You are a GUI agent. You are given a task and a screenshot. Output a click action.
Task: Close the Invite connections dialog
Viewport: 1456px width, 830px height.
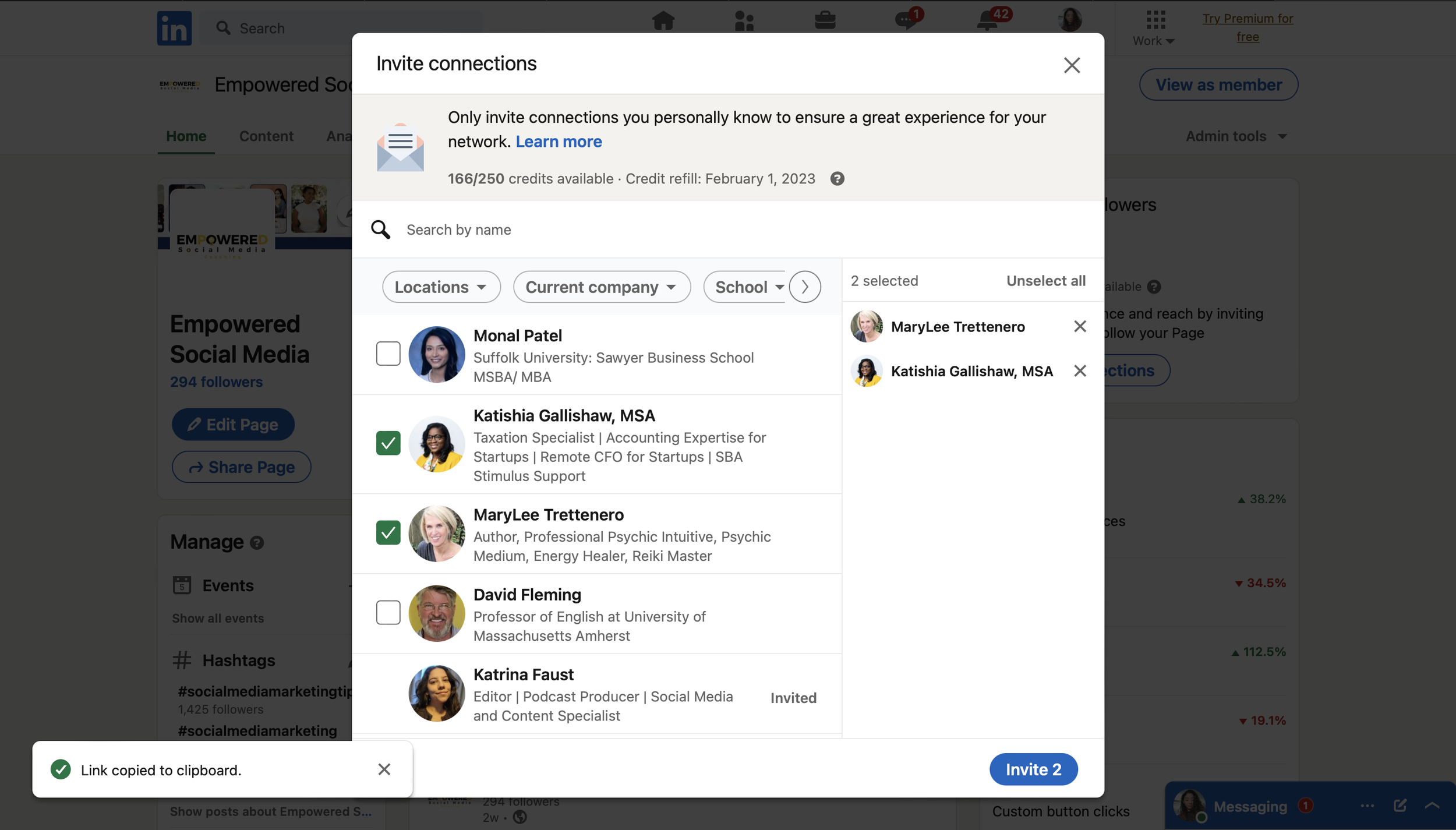pos(1072,65)
